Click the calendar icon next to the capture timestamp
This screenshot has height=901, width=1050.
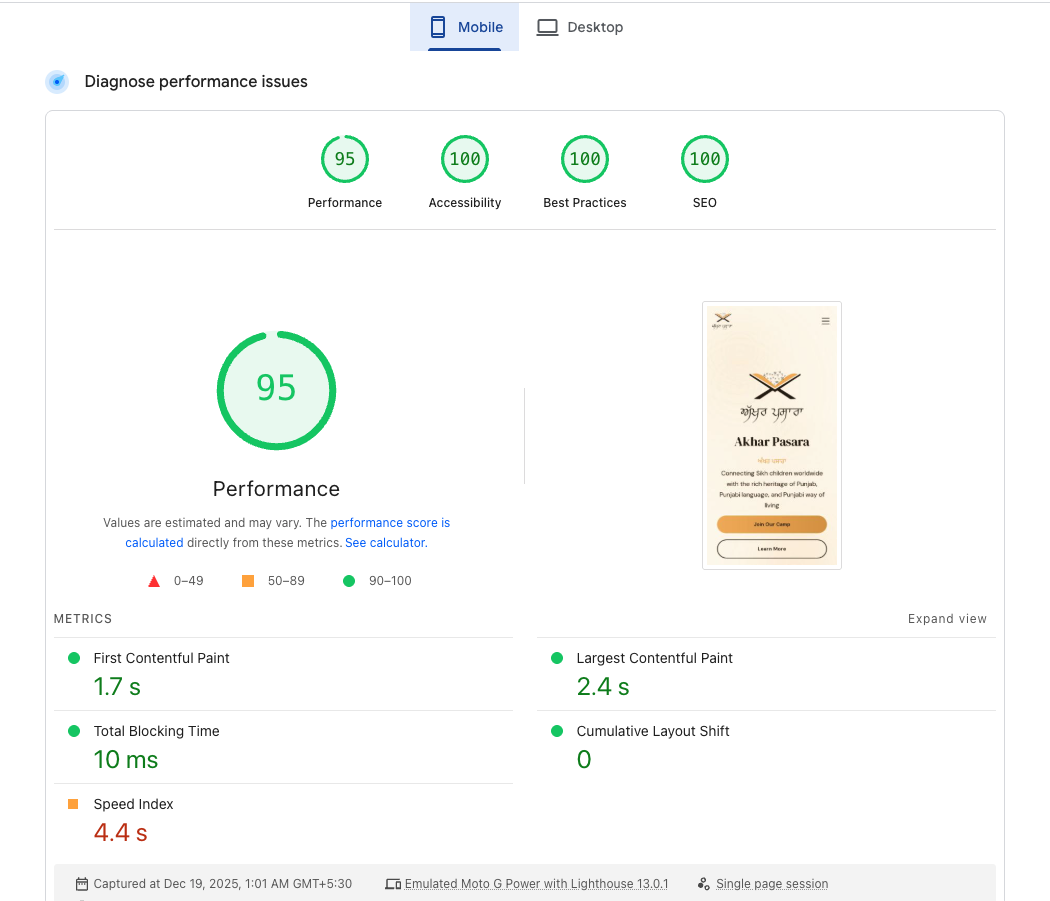point(81,884)
